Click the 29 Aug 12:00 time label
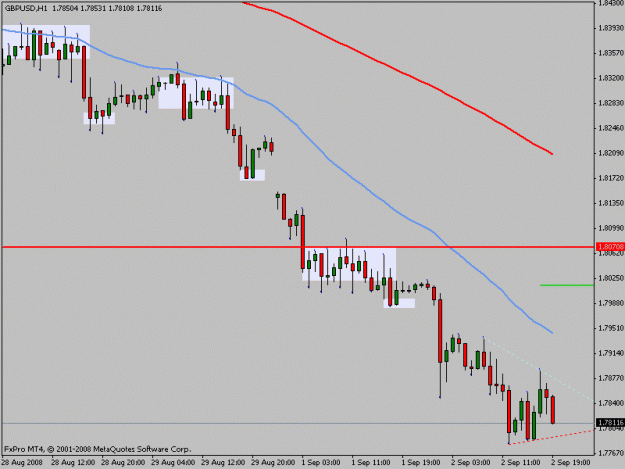 [x=223, y=463]
